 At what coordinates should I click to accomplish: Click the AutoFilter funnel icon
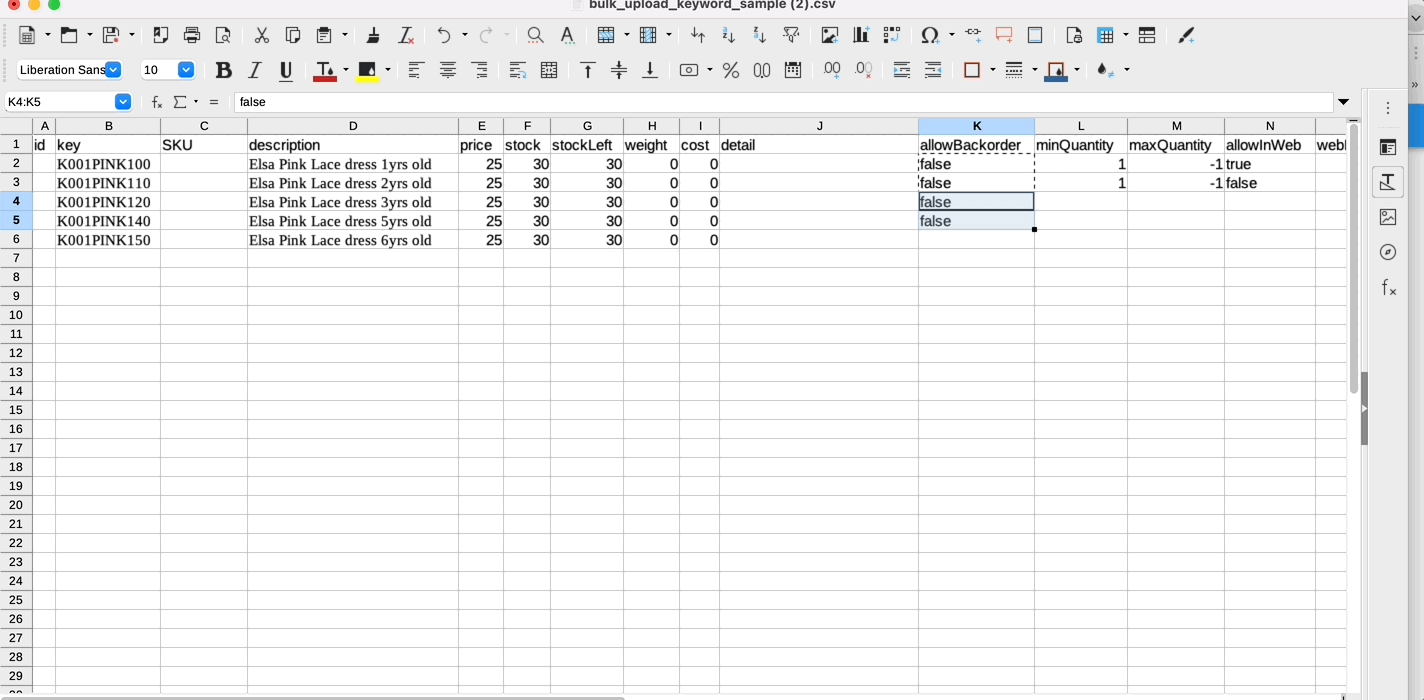(x=791, y=35)
